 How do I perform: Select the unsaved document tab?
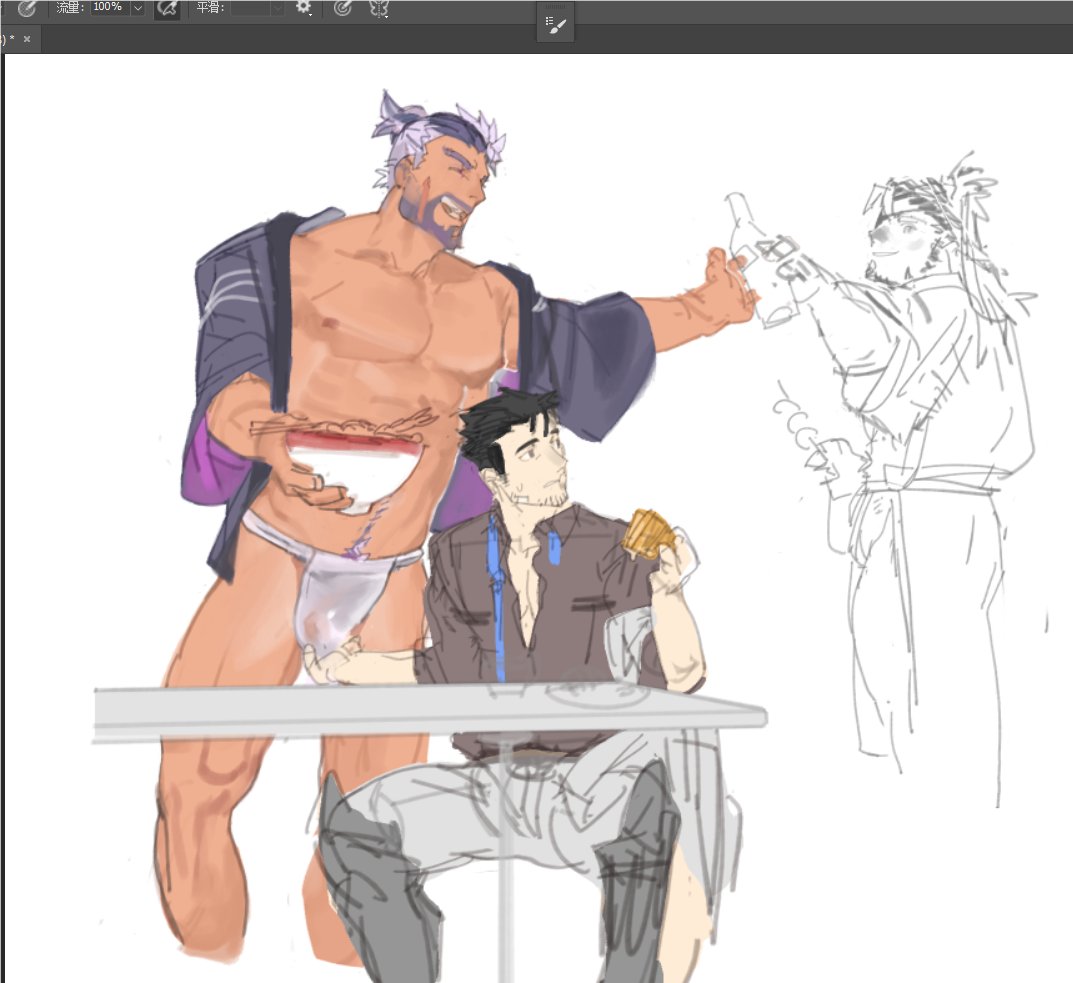pyautogui.click(x=6, y=39)
